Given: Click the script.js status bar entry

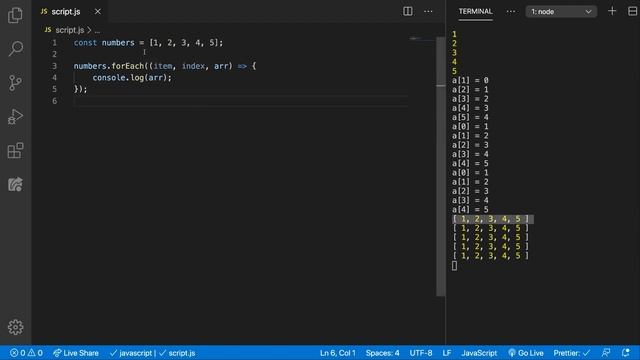Looking at the screenshot, I should coord(177,353).
